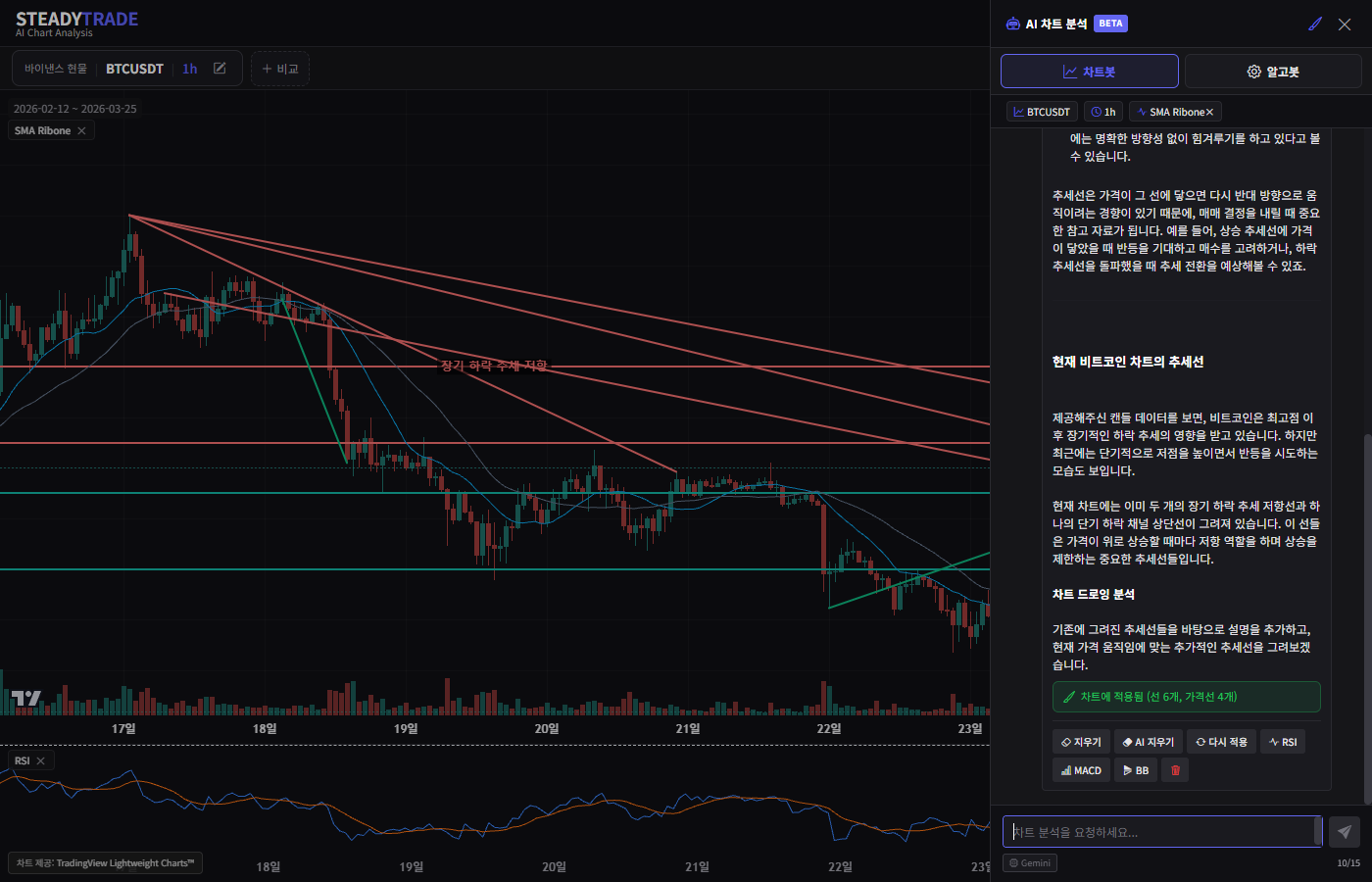Click the red trash delete button
Screen dimensions: 1372x882
coord(1175,770)
